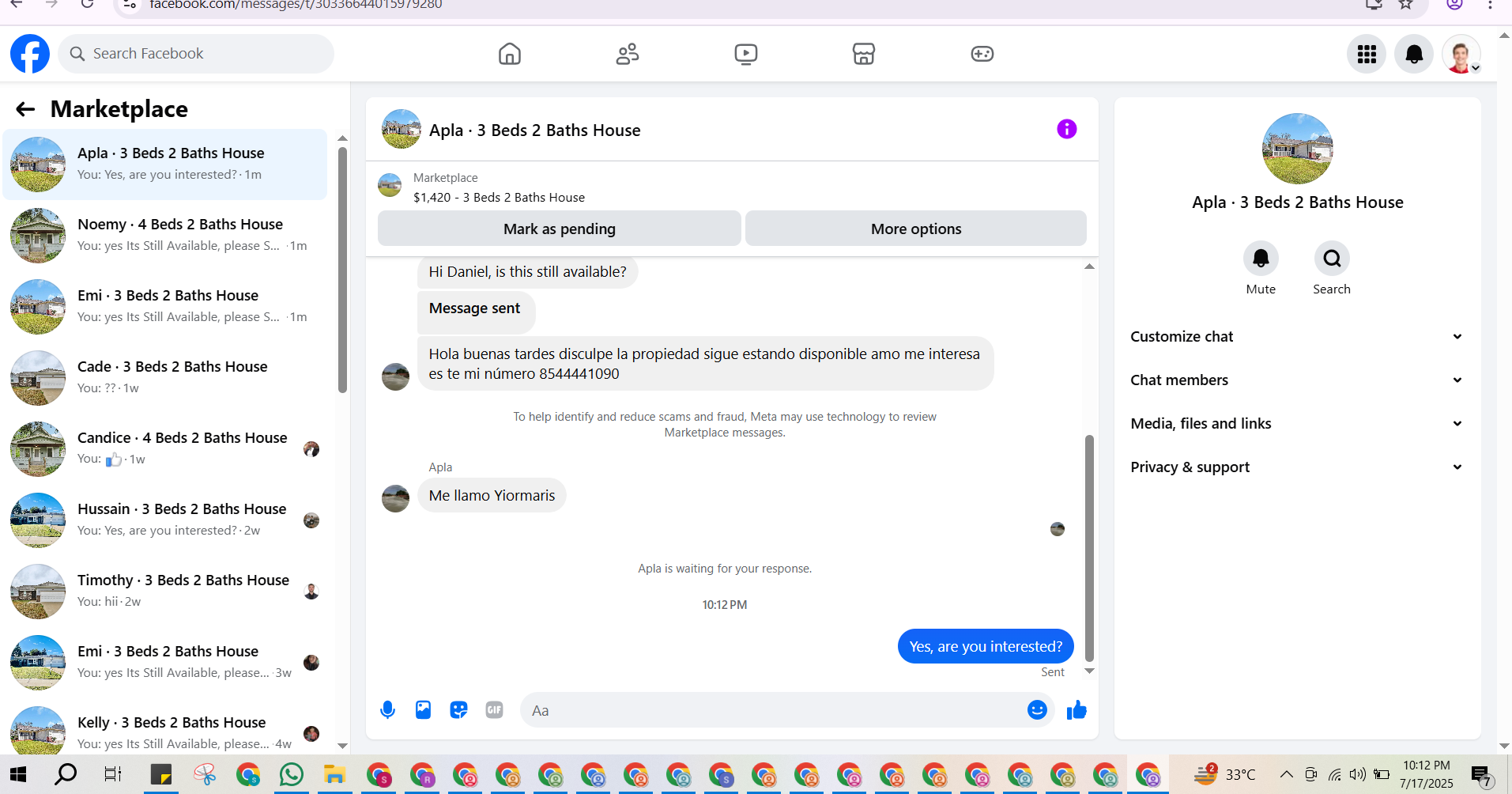
Task: Open the Marketplace storefront icon
Action: pyautogui.click(x=864, y=54)
